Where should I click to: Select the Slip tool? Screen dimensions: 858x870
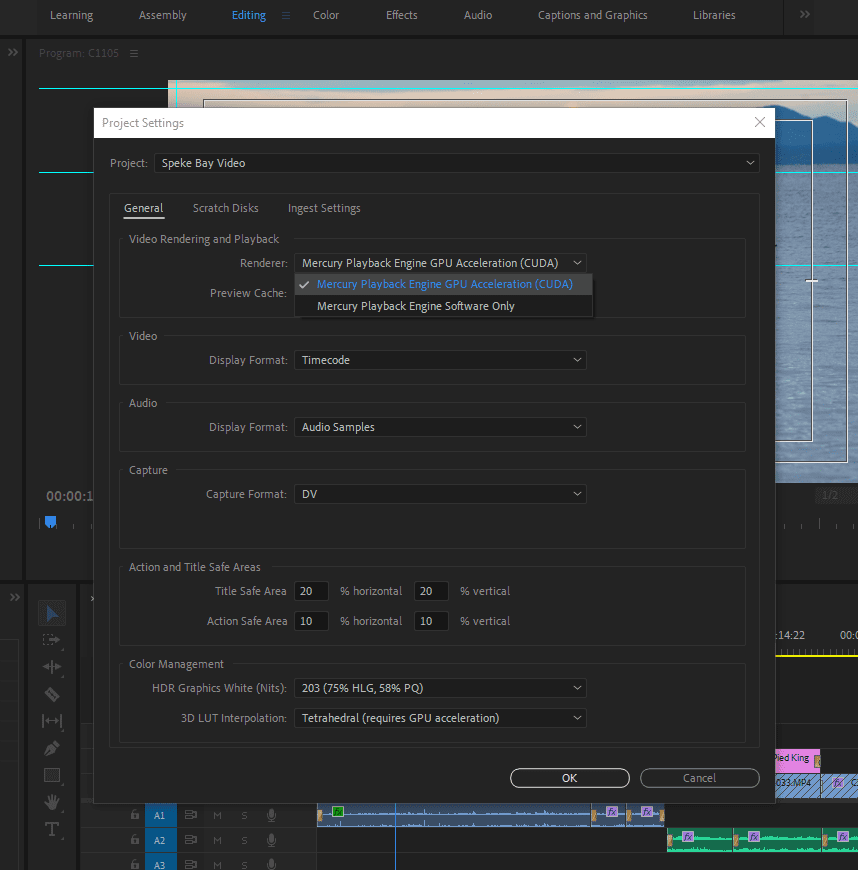pos(52,721)
